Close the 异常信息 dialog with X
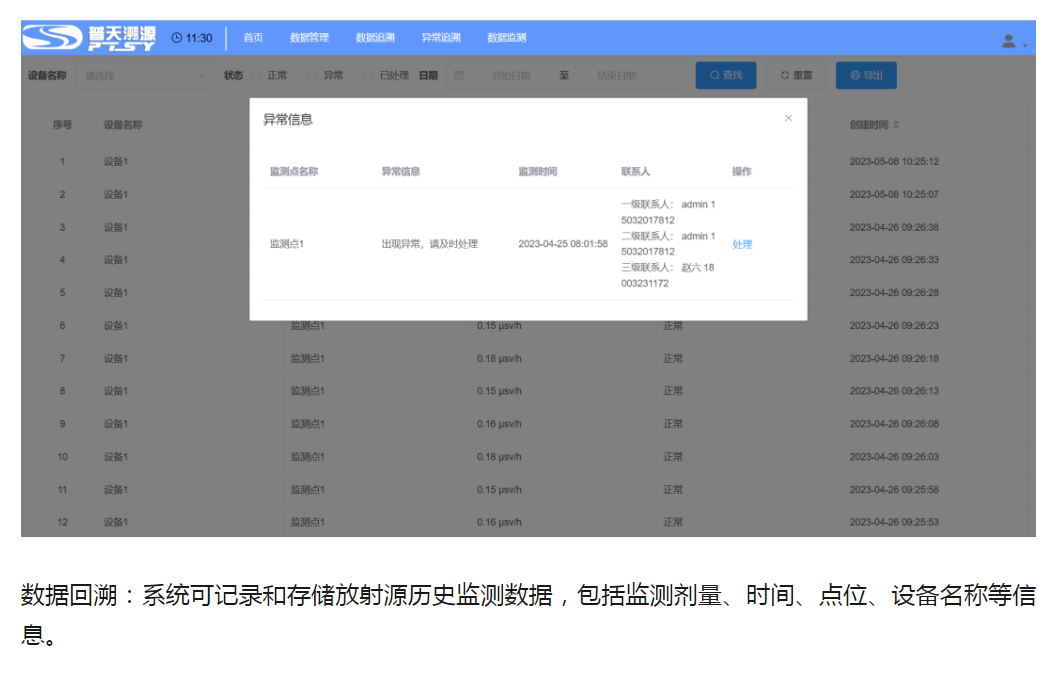The width and height of the screenshot is (1055, 675). pyautogui.click(x=788, y=118)
